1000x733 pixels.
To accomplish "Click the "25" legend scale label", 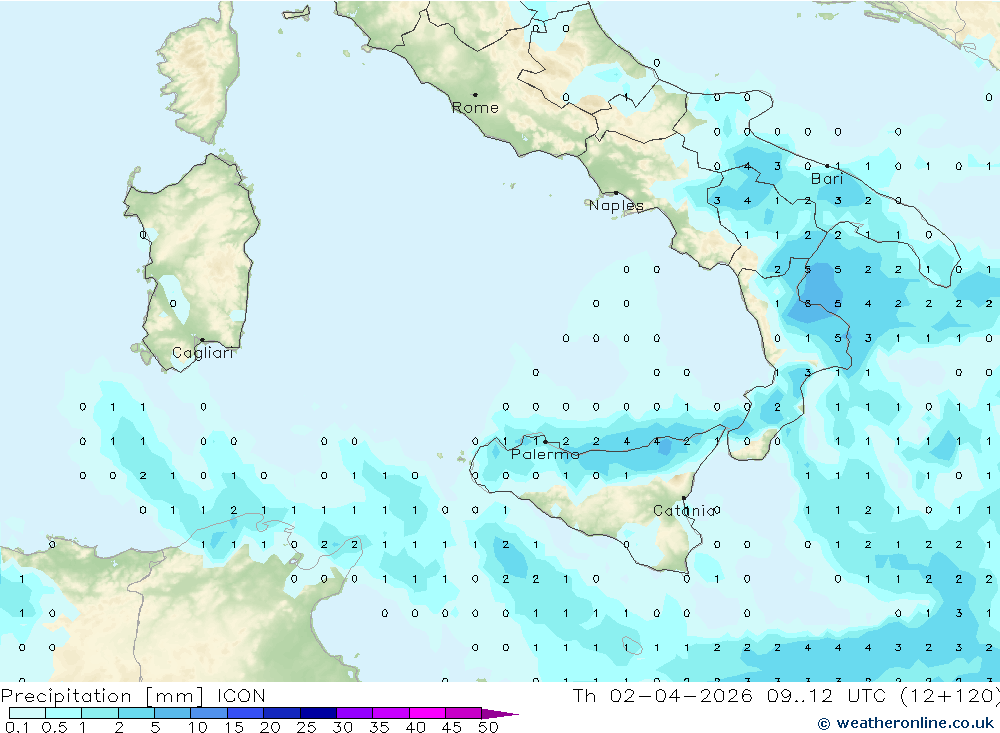I will [x=306, y=727].
